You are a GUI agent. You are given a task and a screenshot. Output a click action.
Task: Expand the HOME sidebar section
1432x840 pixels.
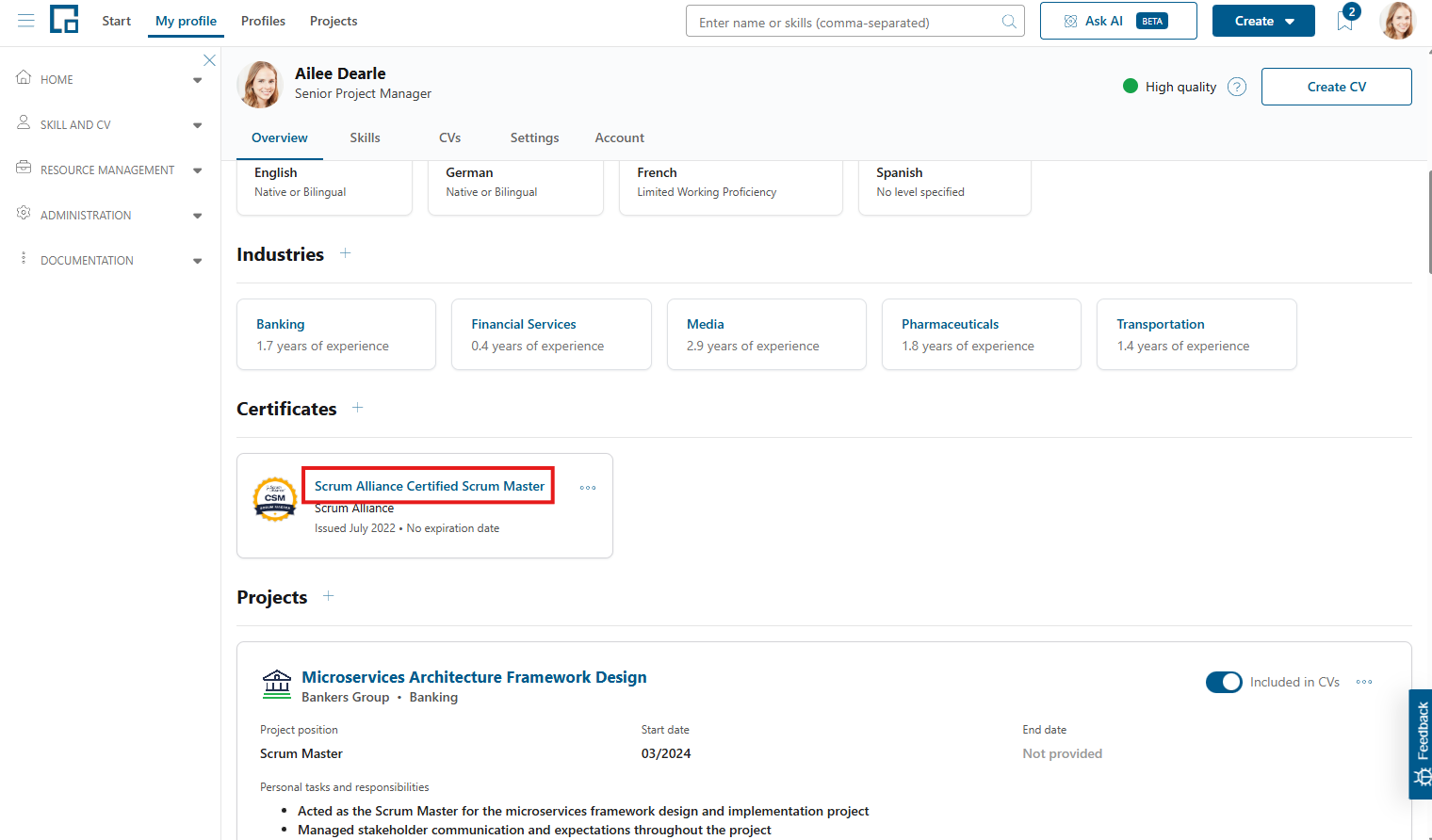198,80
